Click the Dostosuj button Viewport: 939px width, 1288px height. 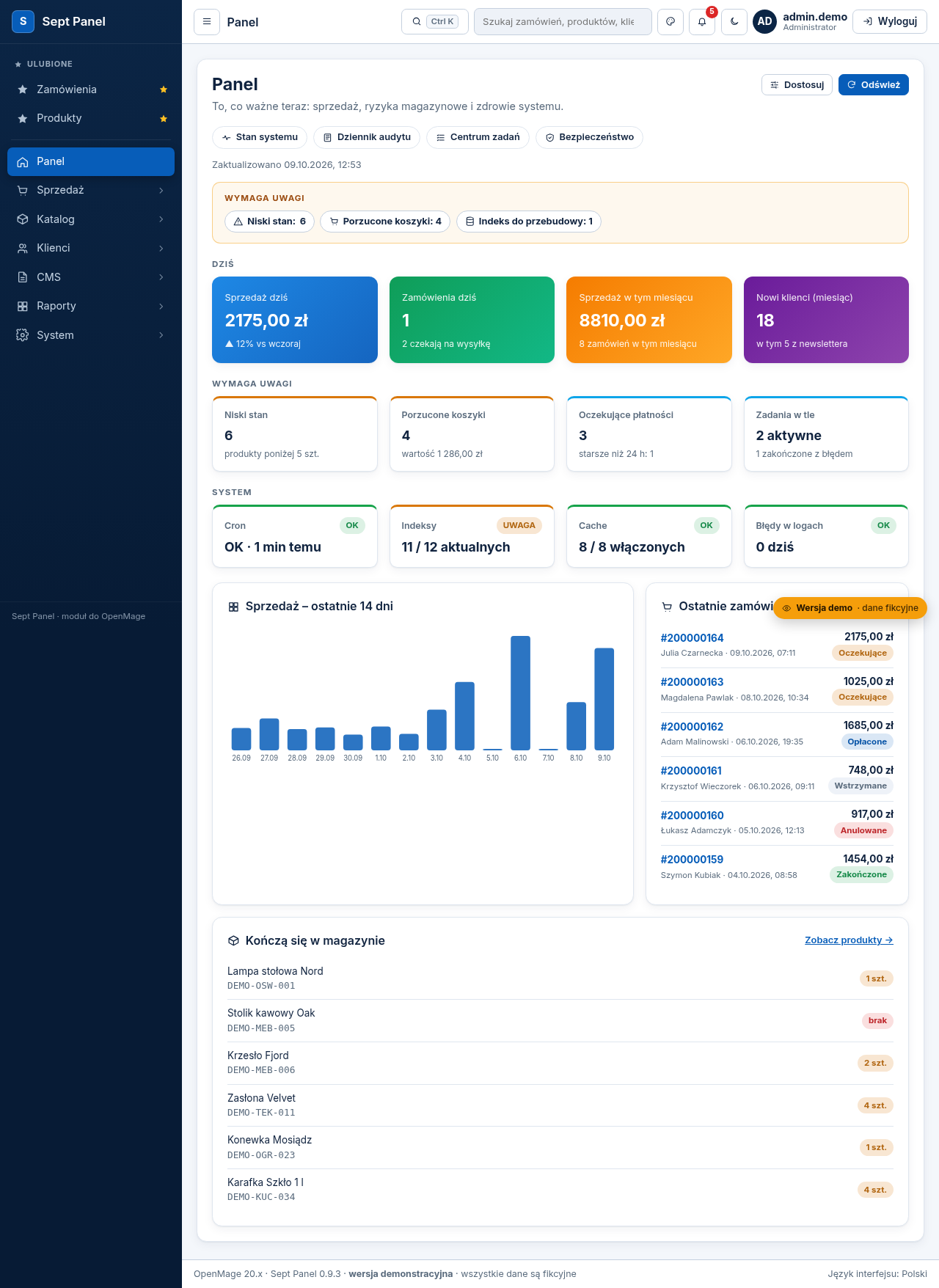pos(797,85)
